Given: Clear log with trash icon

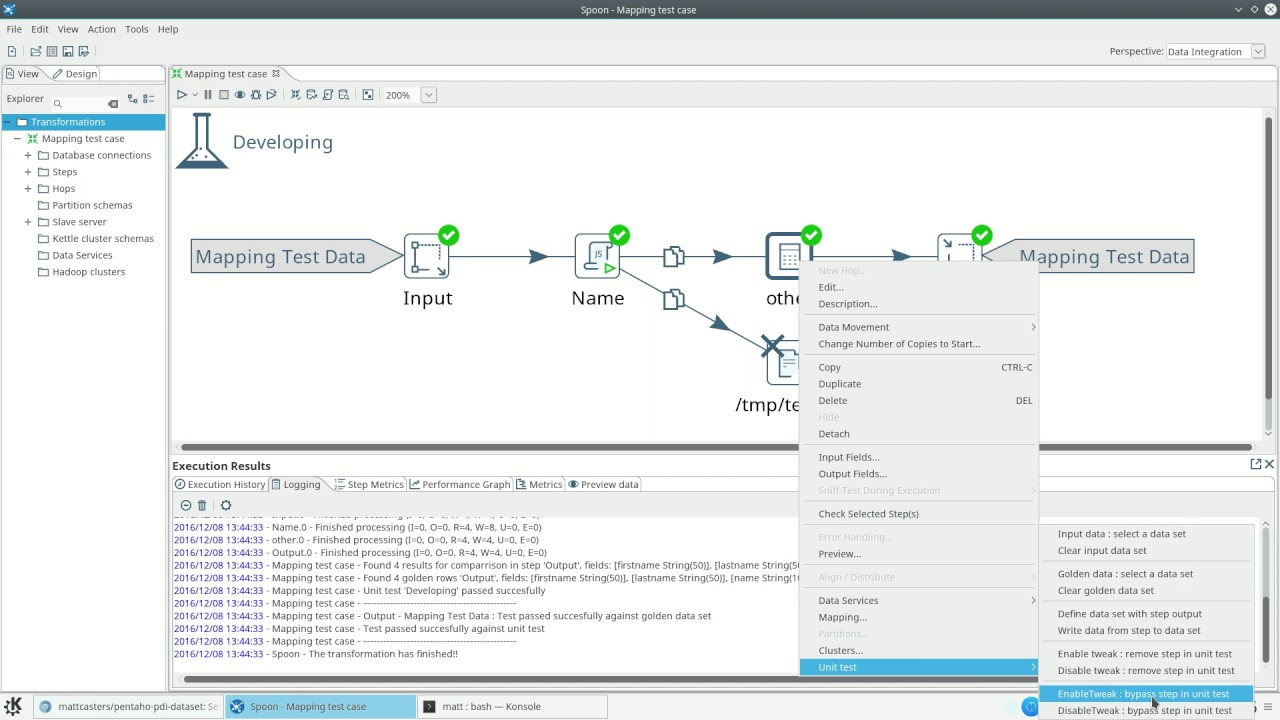Looking at the screenshot, I should 202,506.
